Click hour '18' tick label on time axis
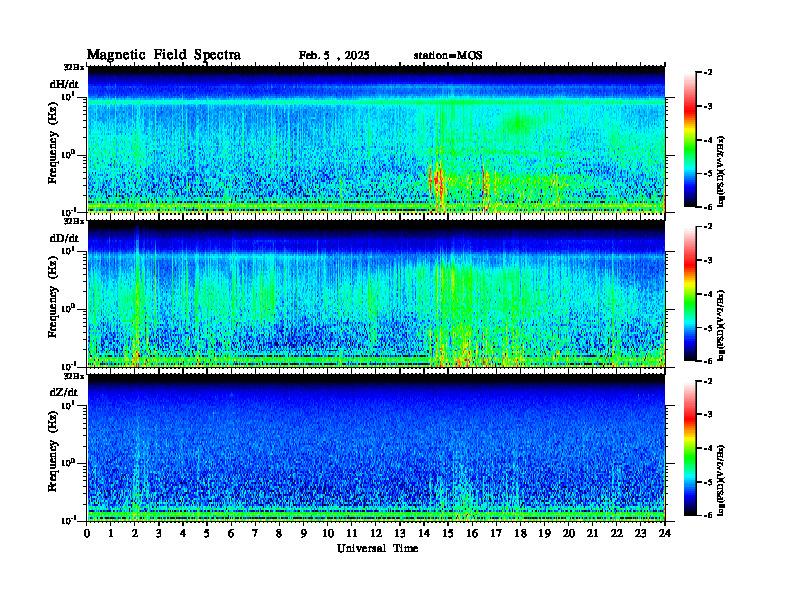 click(x=520, y=534)
